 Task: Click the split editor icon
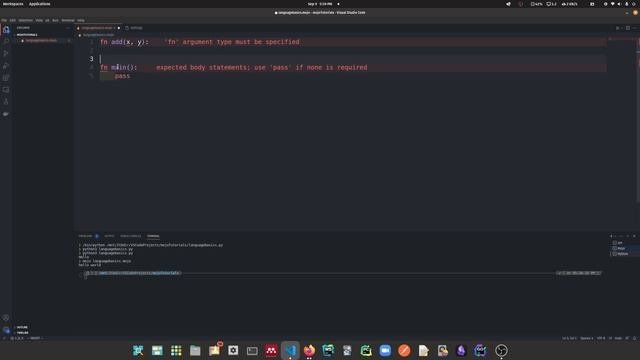[x=628, y=28]
